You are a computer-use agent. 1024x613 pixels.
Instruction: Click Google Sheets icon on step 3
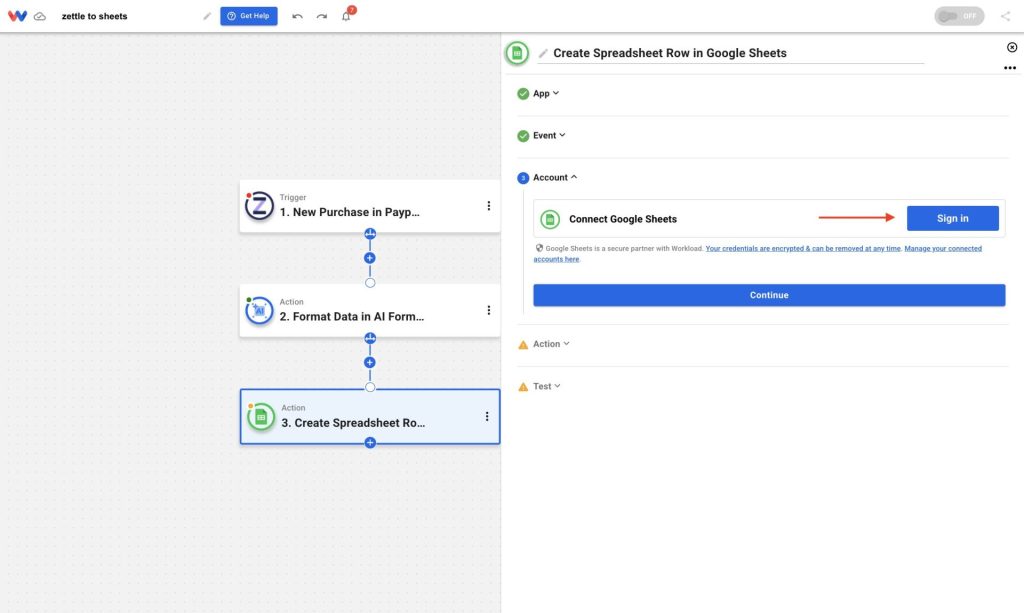coord(261,417)
